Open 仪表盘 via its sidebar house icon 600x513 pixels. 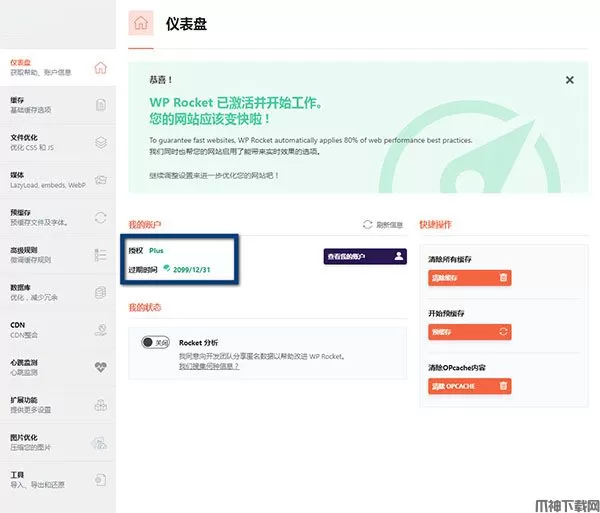click(100, 67)
